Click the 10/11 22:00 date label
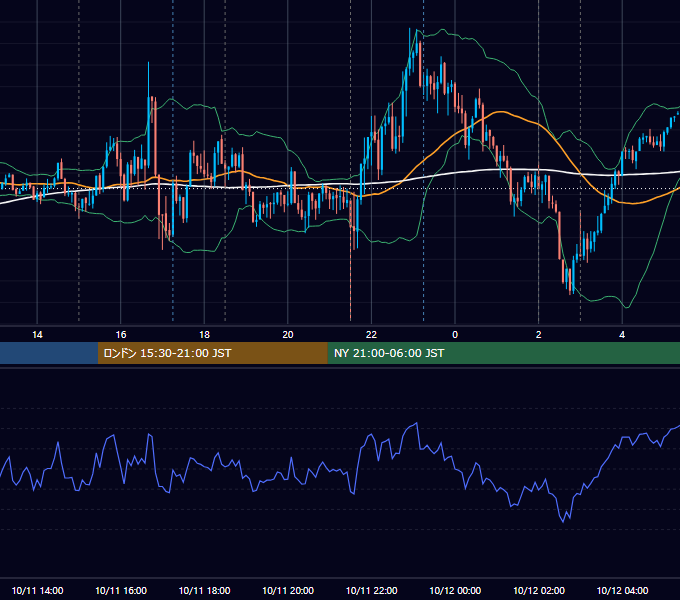The height and width of the screenshot is (600, 680). coord(371,590)
